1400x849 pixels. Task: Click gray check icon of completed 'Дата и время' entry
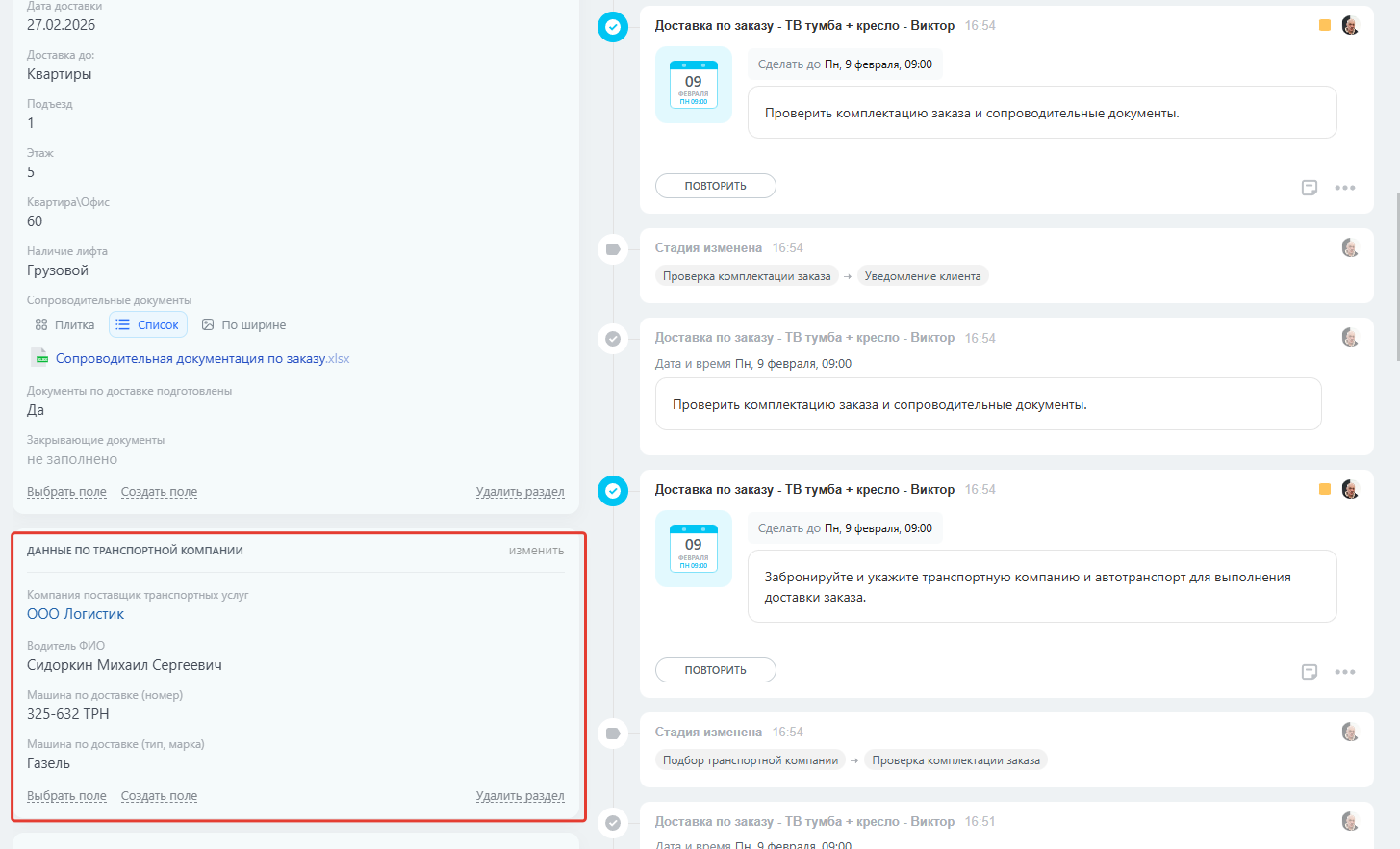[x=613, y=339]
